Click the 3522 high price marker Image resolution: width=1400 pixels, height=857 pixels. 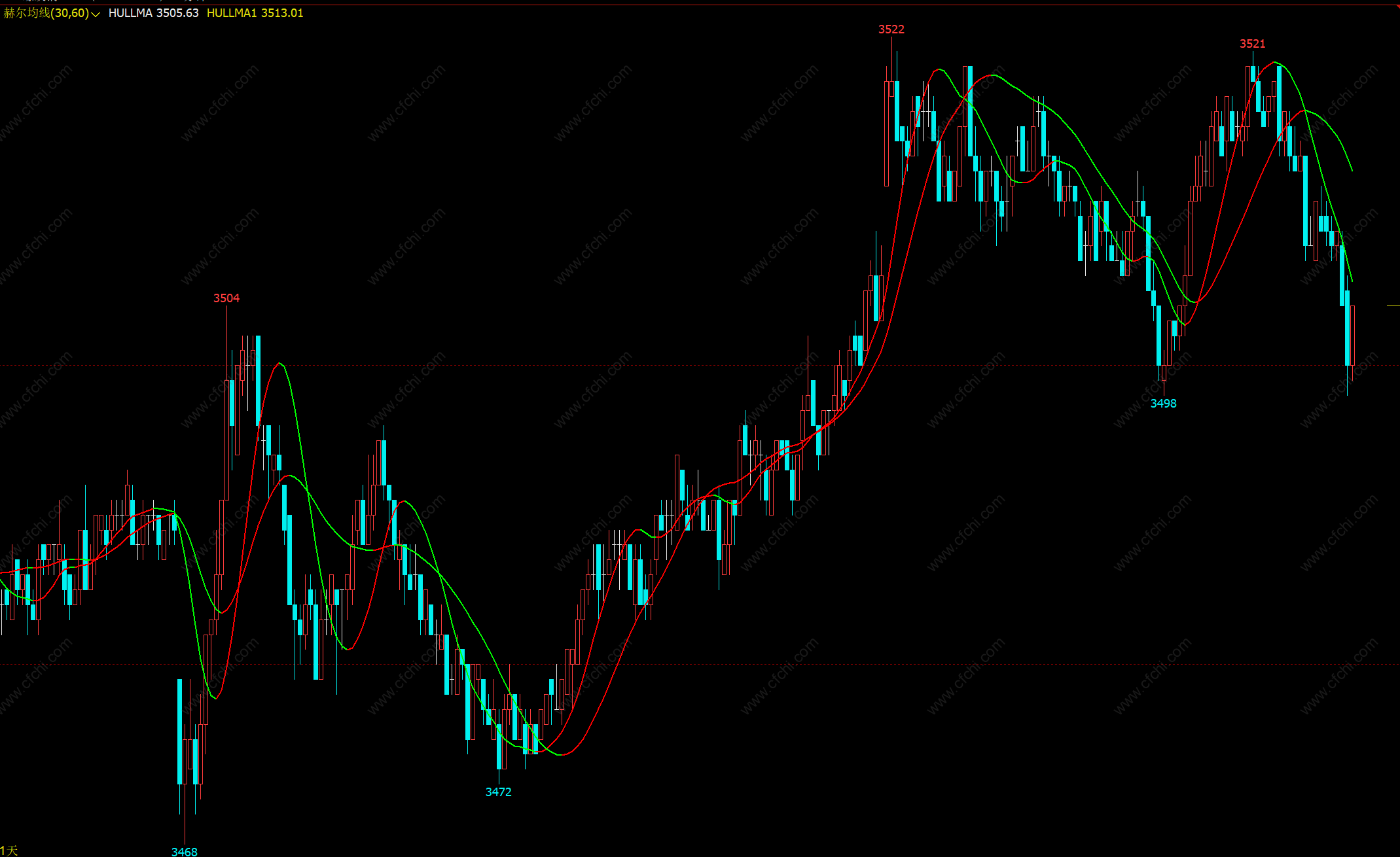[x=891, y=29]
